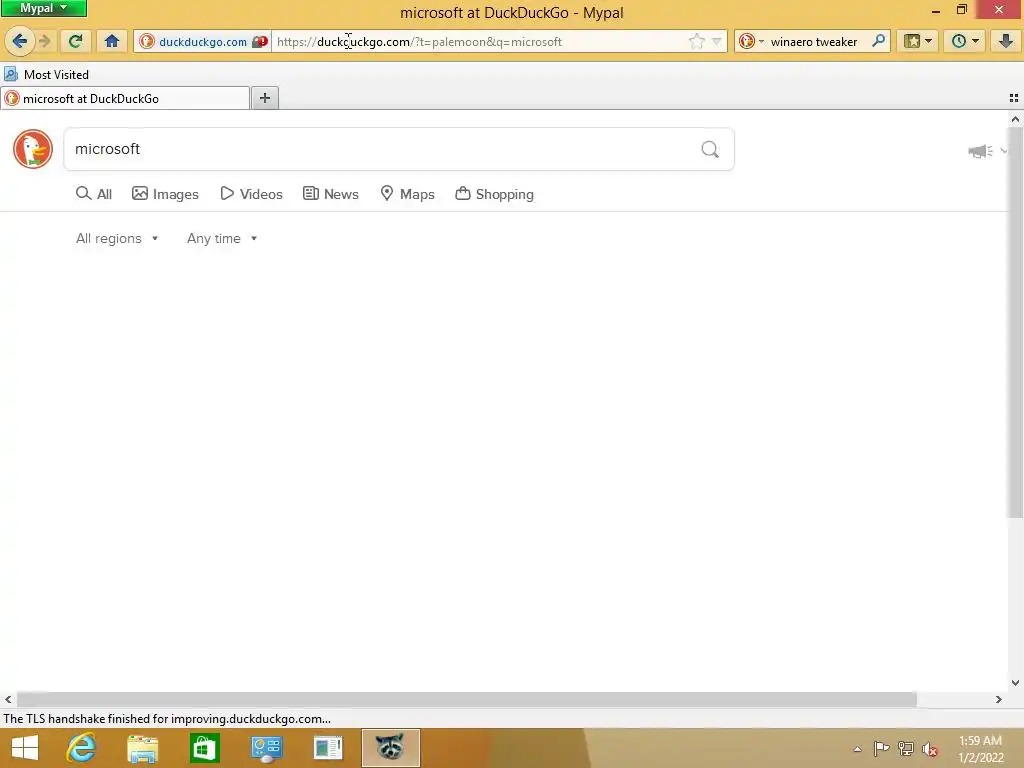Restore down the Mypal window

[x=961, y=9]
